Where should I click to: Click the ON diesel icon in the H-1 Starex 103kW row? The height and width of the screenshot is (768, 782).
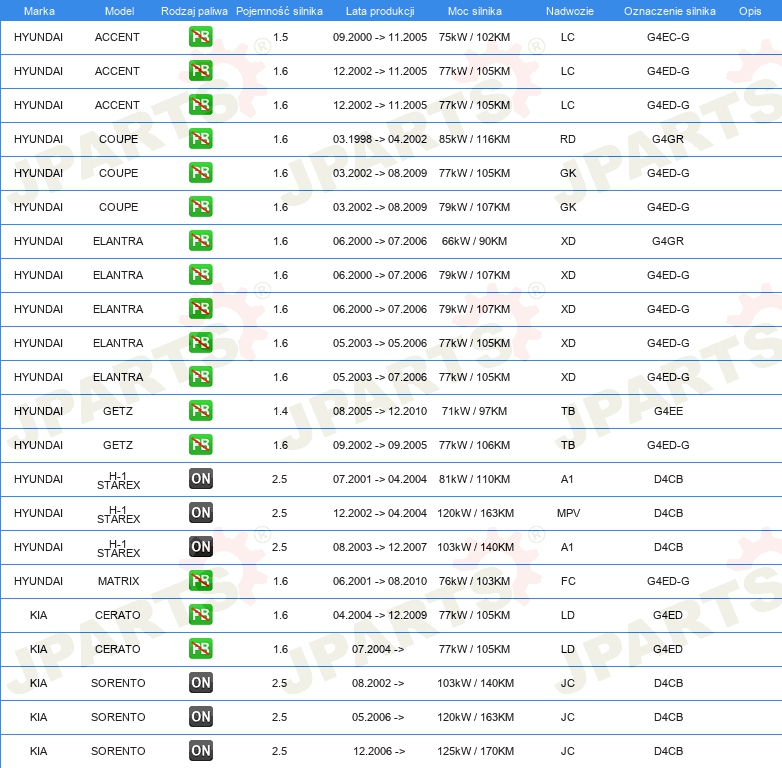[x=200, y=547]
